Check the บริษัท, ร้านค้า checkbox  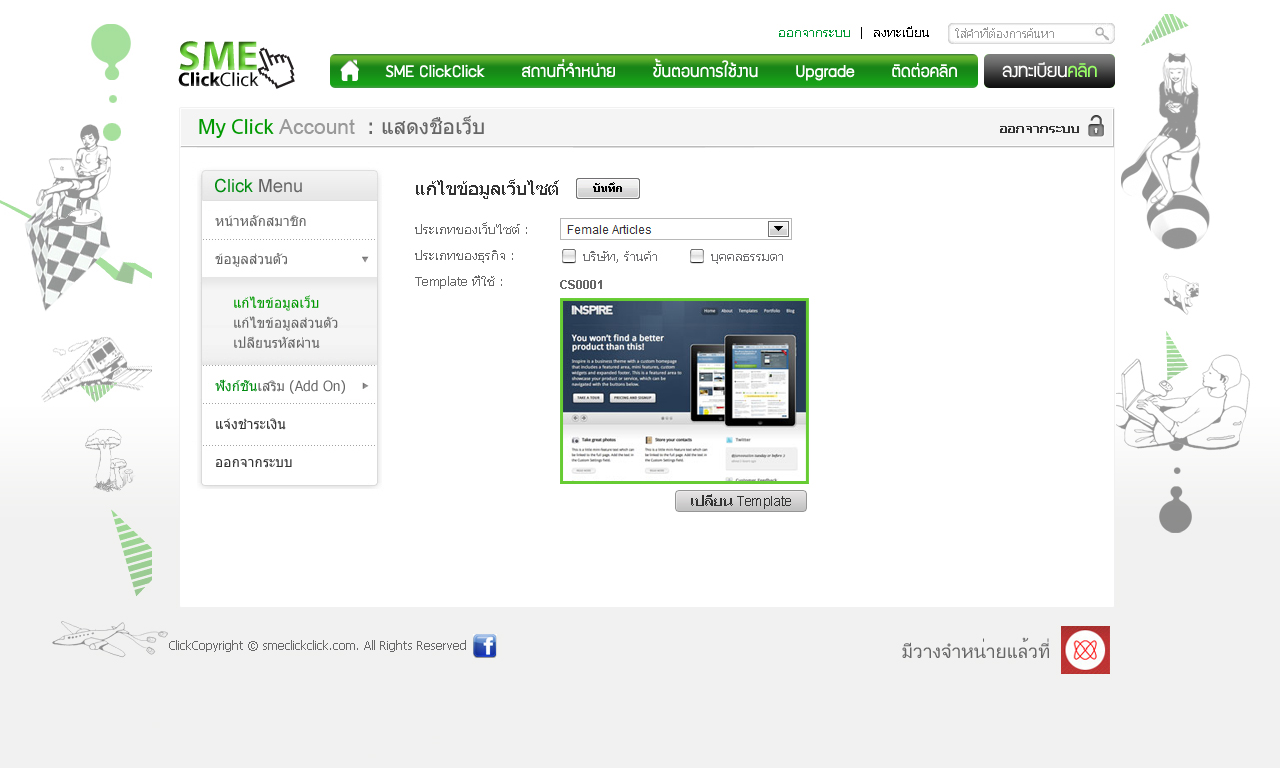(569, 256)
